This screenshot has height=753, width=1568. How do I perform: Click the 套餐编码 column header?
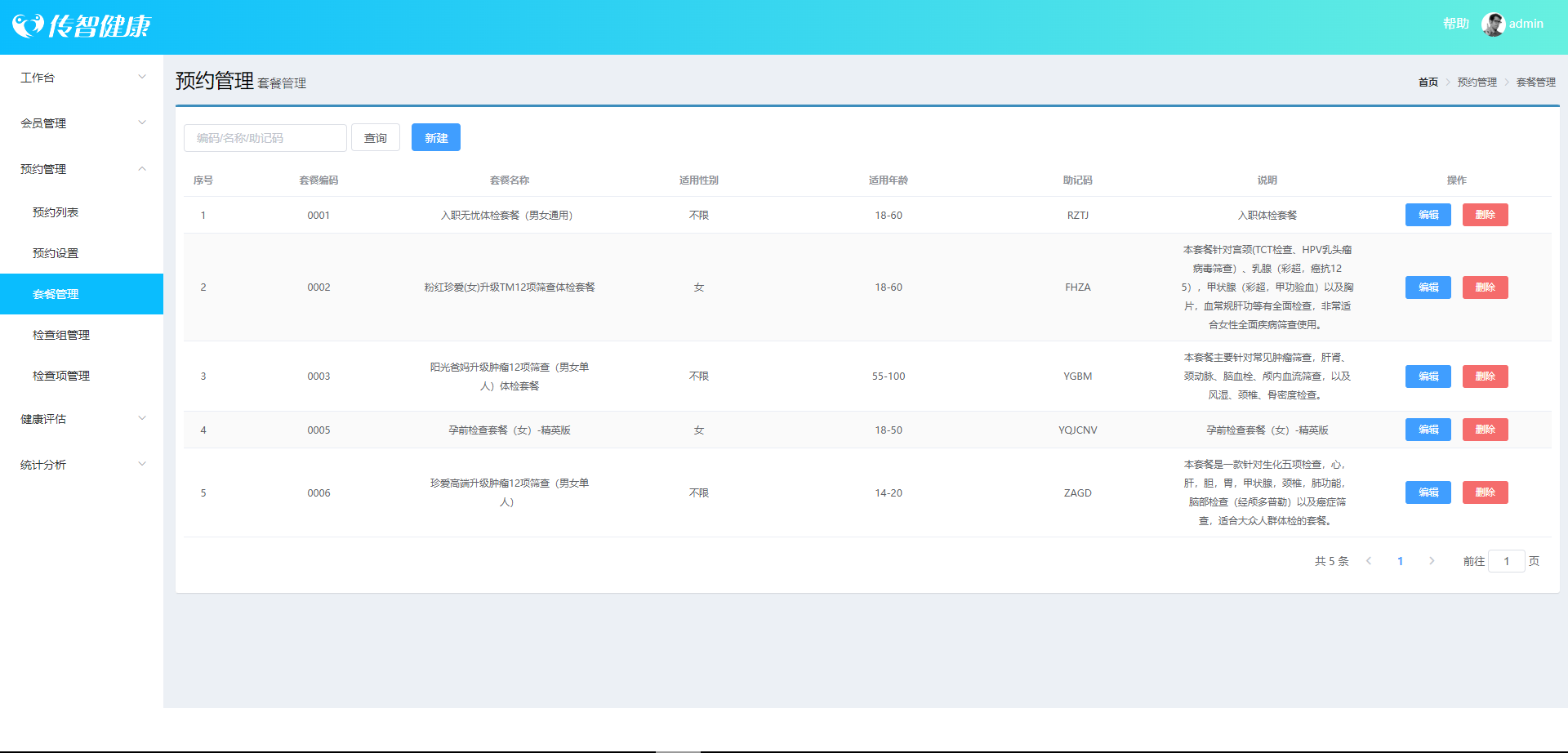318,180
